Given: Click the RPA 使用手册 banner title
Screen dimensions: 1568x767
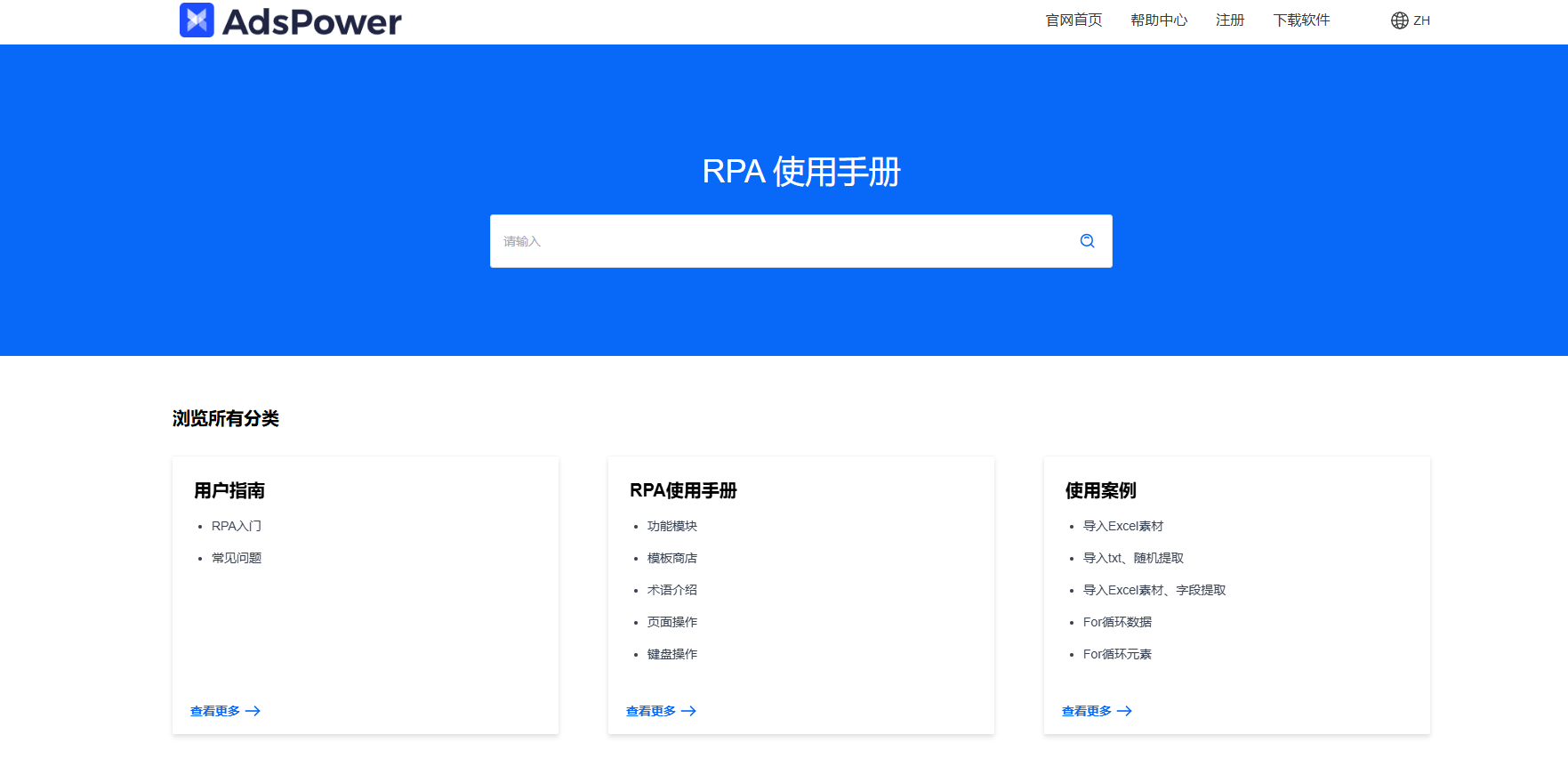Looking at the screenshot, I should [801, 172].
